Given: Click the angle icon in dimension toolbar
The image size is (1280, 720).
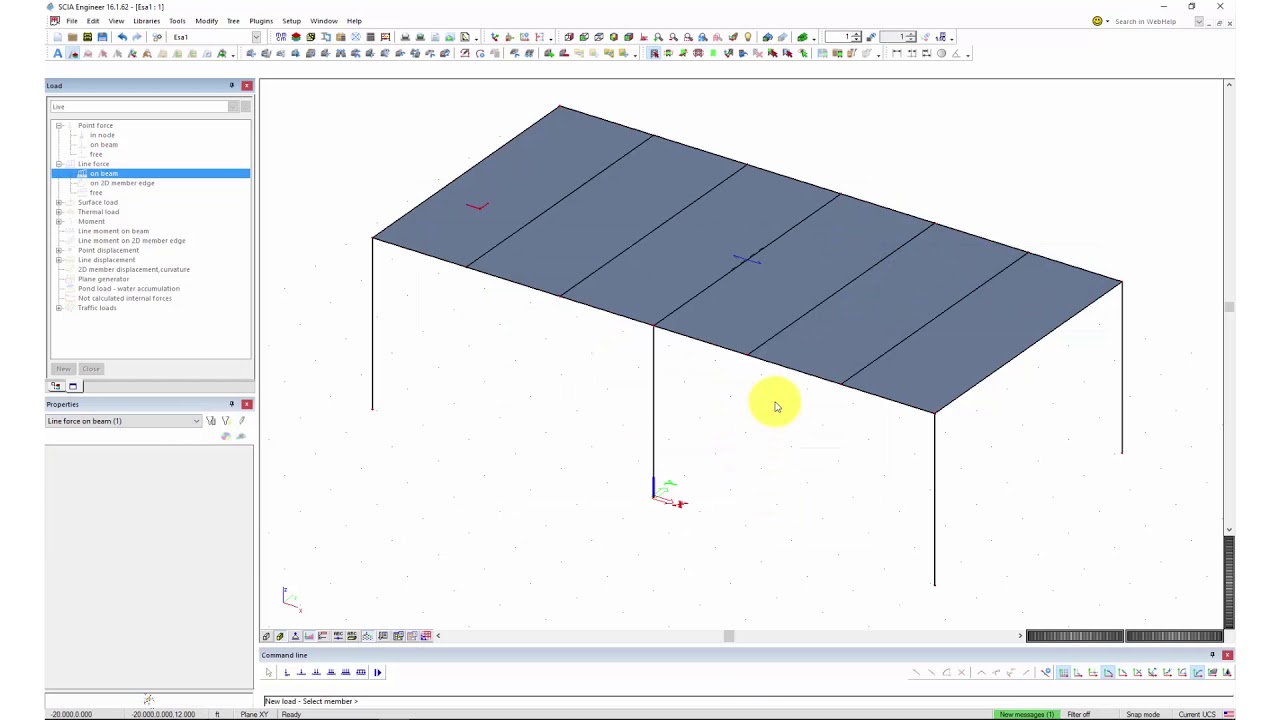Looking at the screenshot, I should pyautogui.click(x=956, y=53).
